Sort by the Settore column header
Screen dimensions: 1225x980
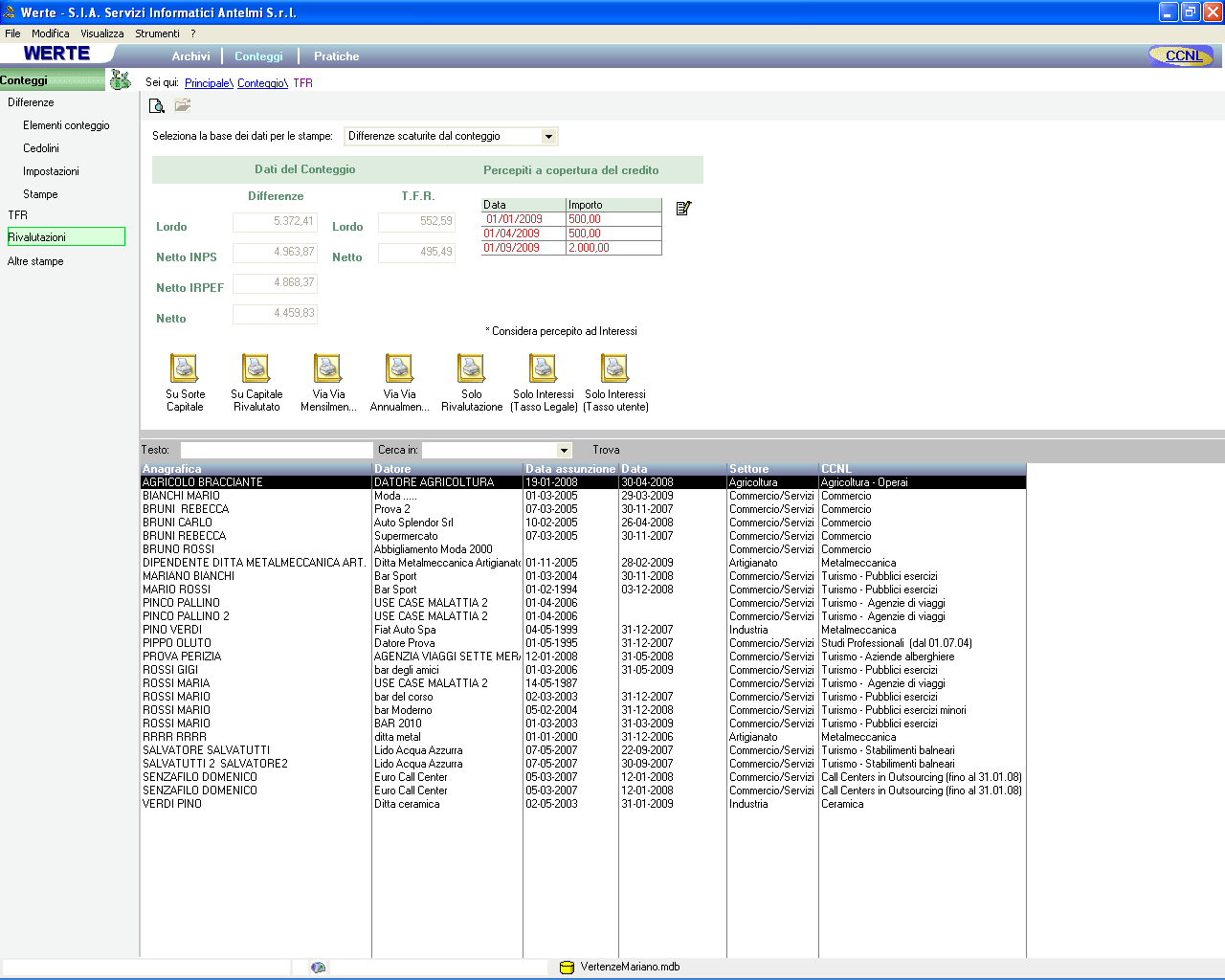click(772, 469)
